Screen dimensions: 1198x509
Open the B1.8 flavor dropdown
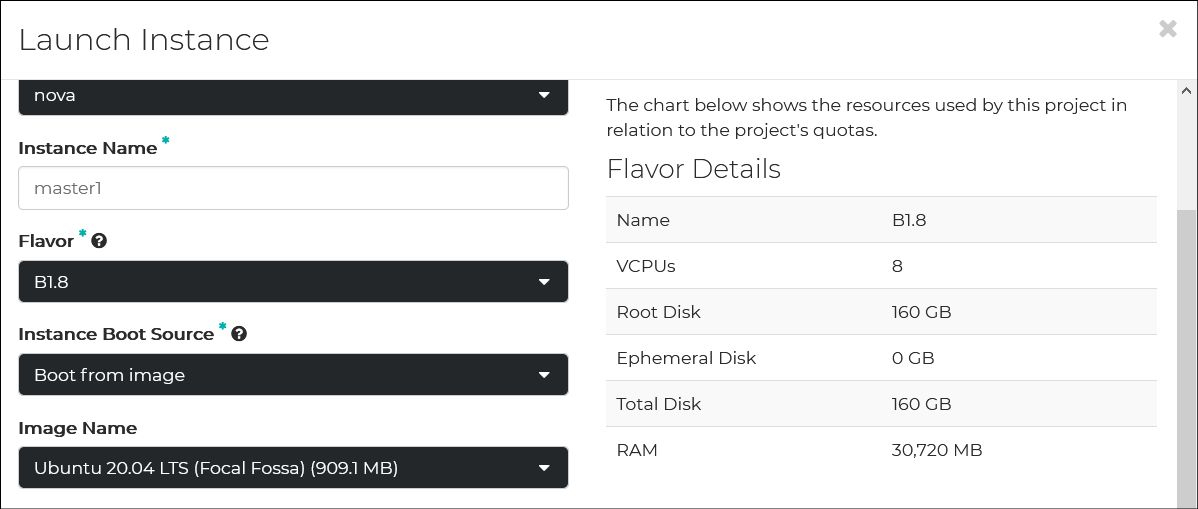pyautogui.click(x=293, y=282)
